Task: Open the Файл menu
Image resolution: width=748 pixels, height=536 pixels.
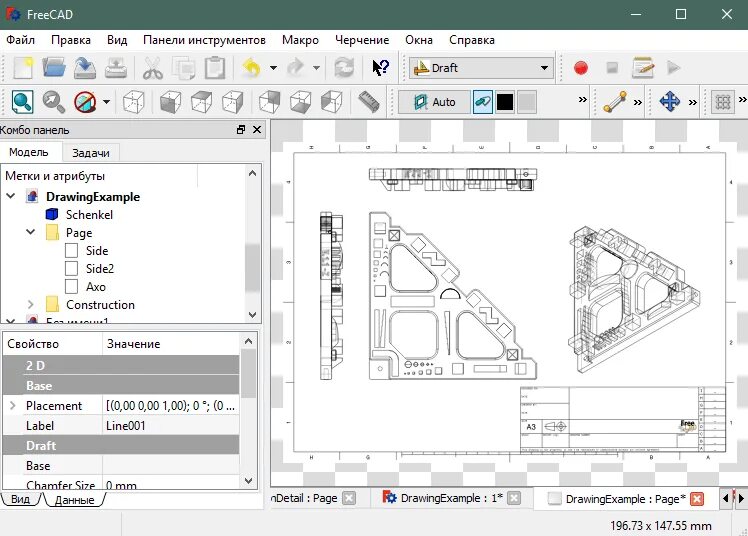Action: coord(21,40)
